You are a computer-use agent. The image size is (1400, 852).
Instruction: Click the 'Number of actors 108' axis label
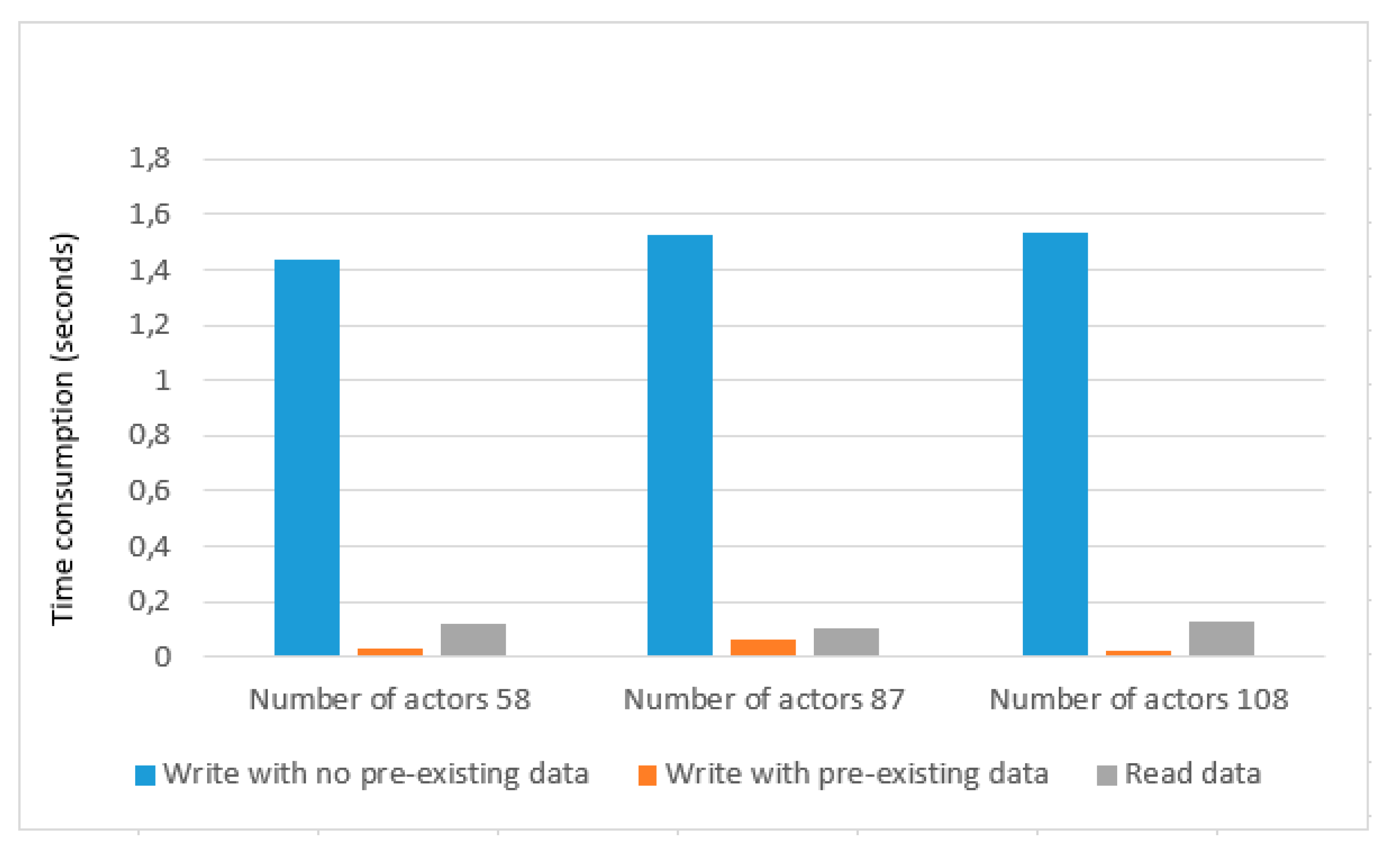click(1139, 699)
